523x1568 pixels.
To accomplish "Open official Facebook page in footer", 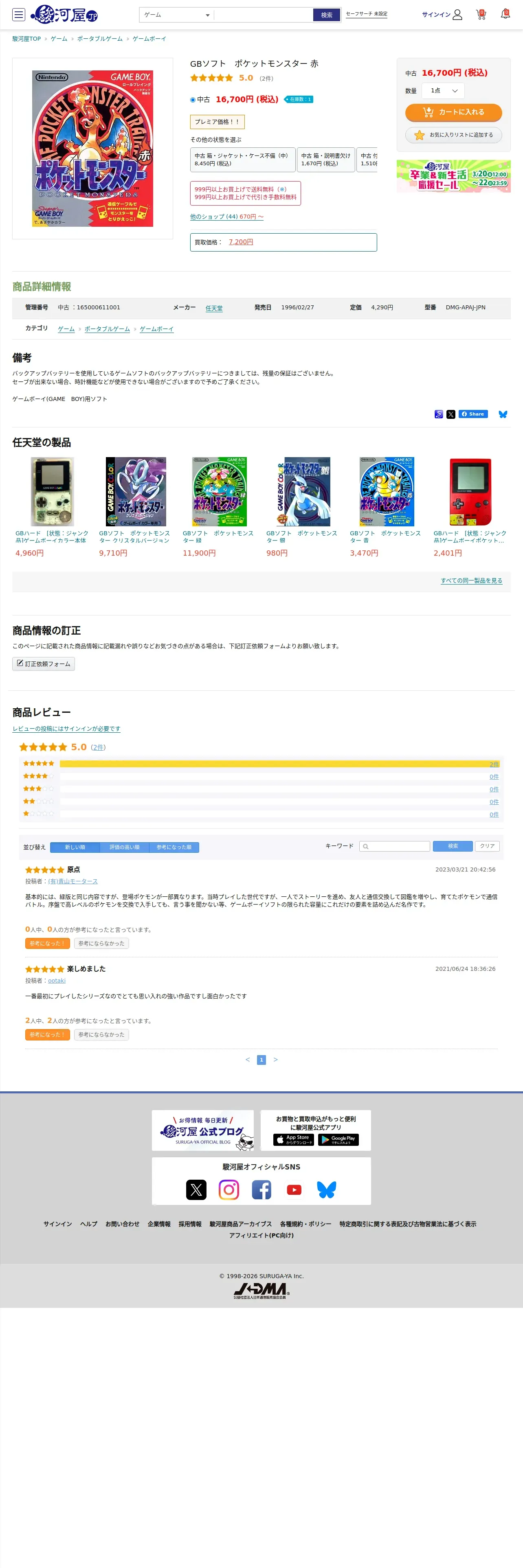I will [x=261, y=1189].
